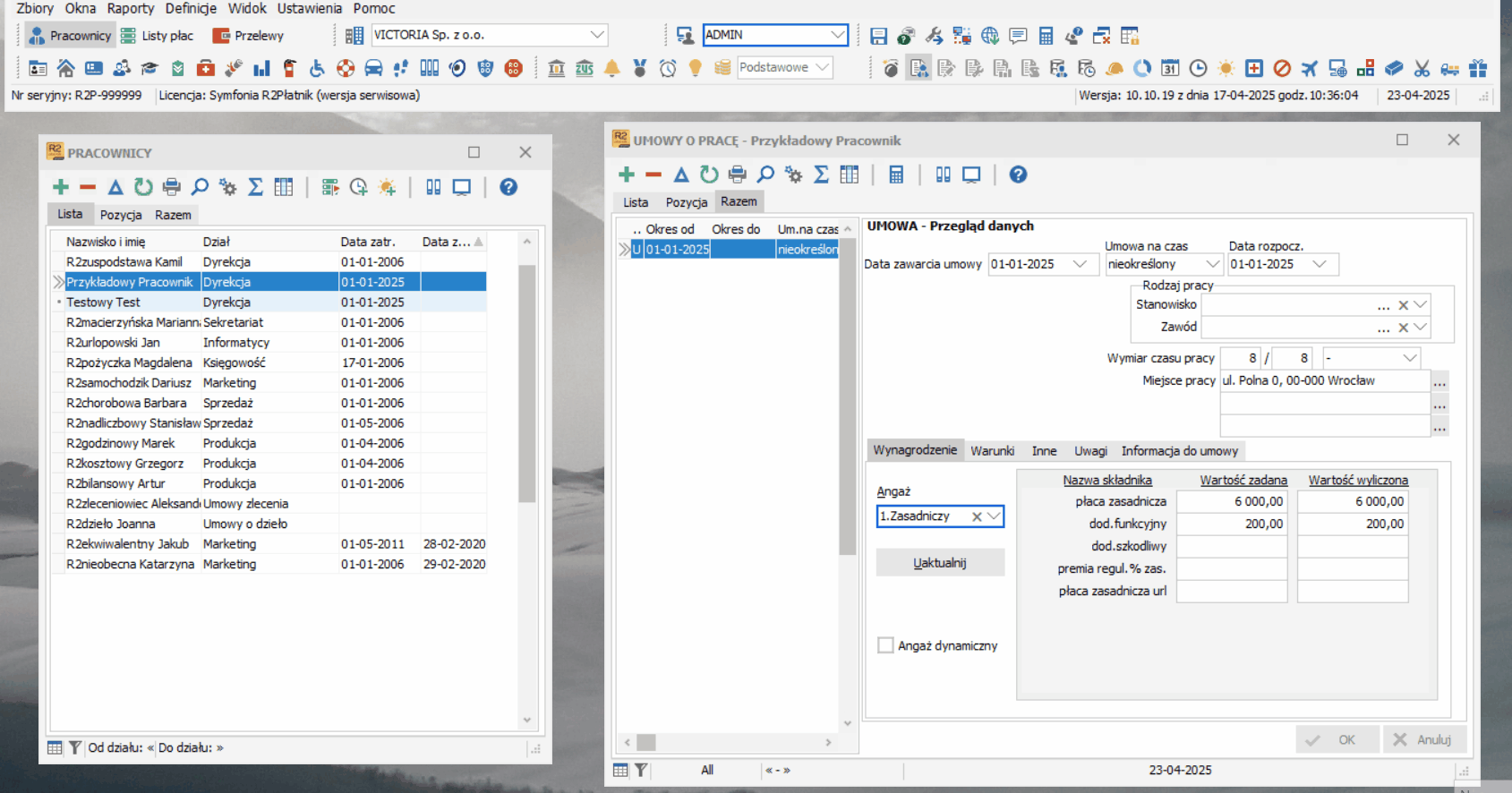Open the gift box icon
1512x793 pixels.
(x=1478, y=68)
